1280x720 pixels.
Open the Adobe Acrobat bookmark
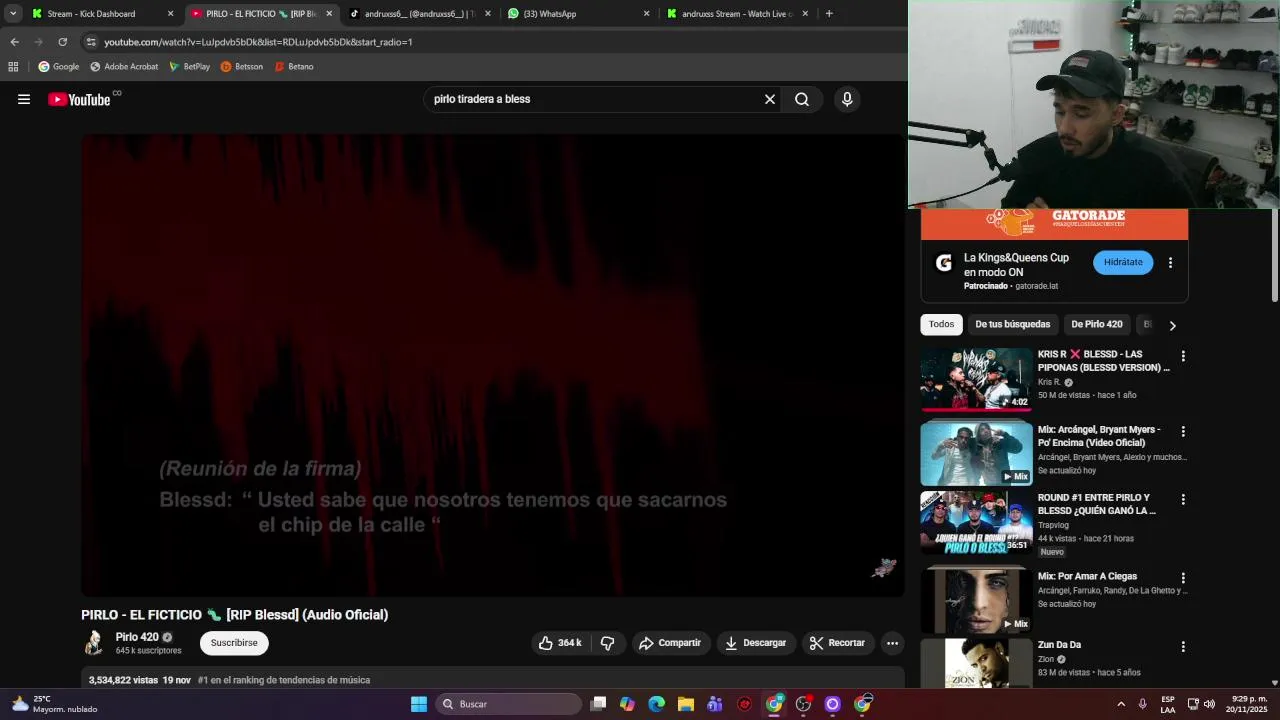tap(124, 67)
